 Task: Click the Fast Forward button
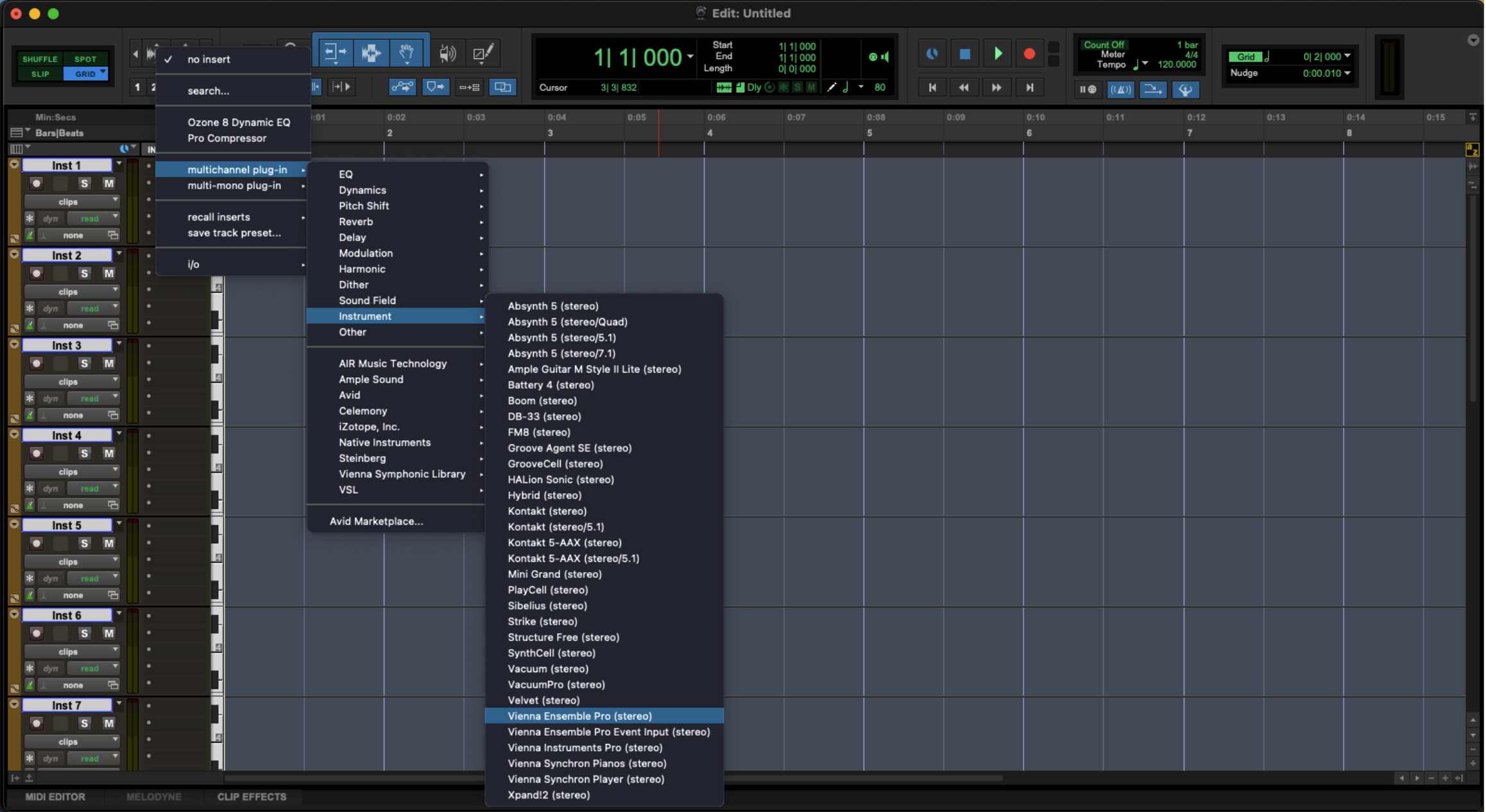point(996,87)
